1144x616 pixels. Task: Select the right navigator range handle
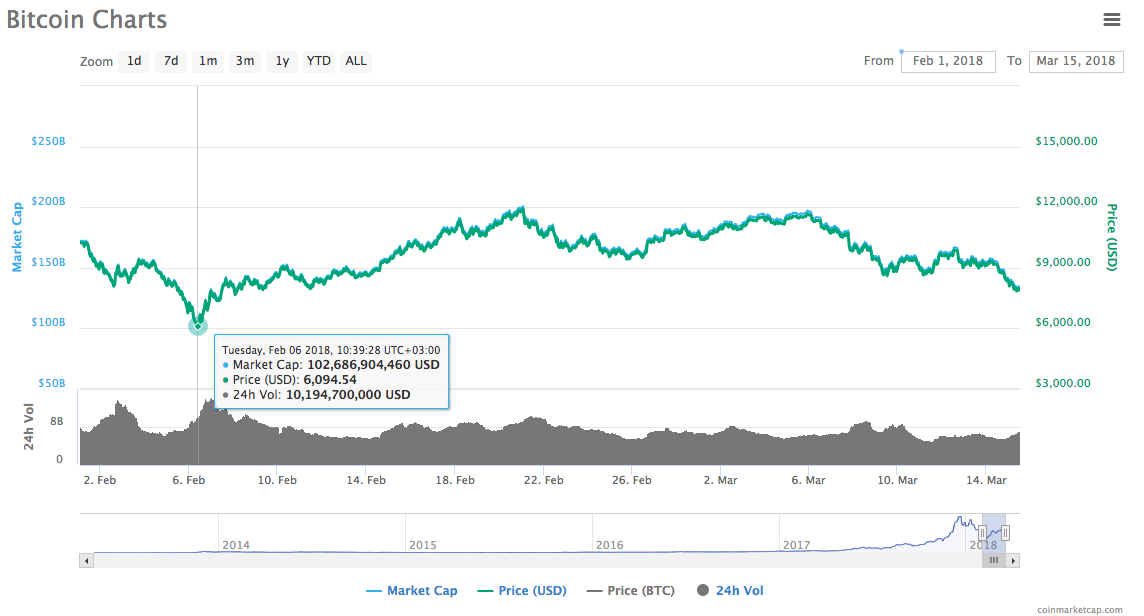pos(1008,532)
